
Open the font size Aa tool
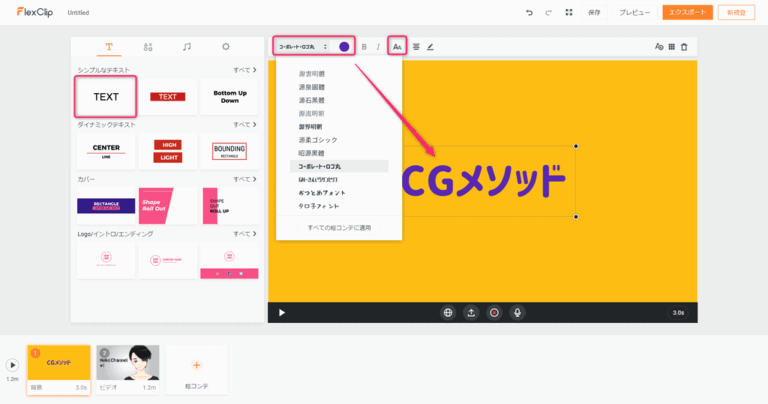397,47
